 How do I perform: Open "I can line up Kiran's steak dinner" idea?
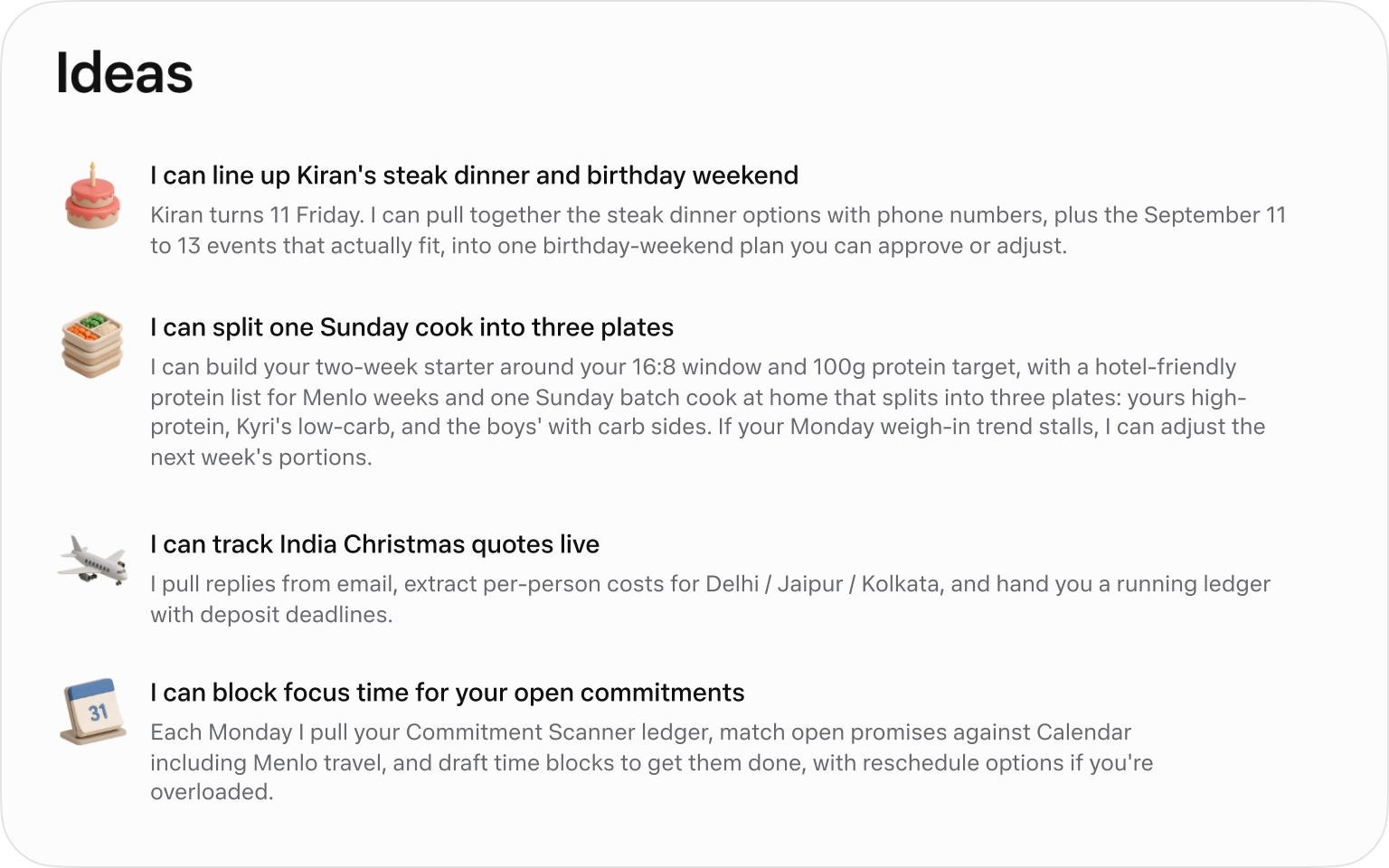click(x=474, y=175)
